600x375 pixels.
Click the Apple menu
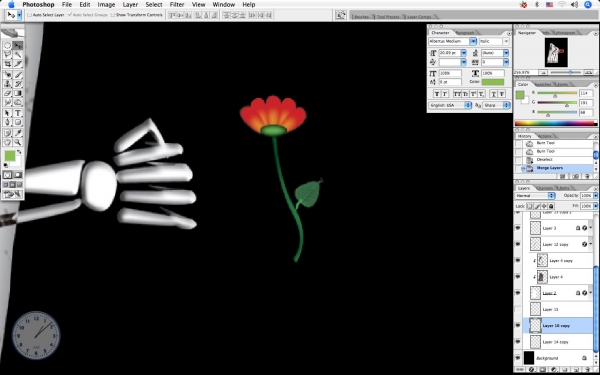click(x=10, y=5)
